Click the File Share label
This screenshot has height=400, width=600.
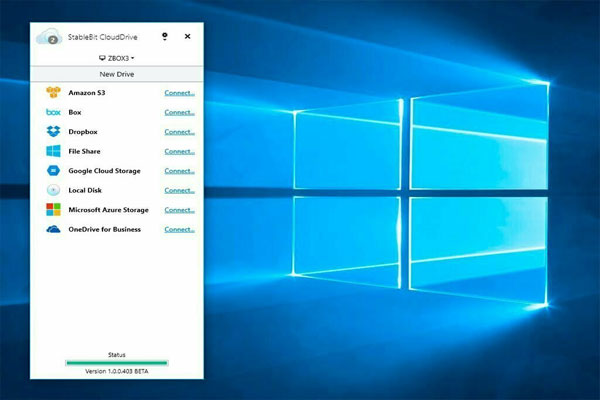(84, 151)
